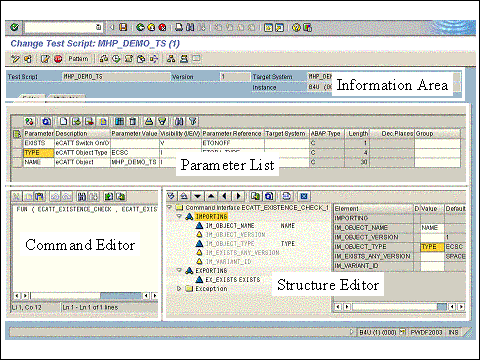Click the yellow Help question mark icon
Screen dimensions: 480x360
[x=296, y=27]
